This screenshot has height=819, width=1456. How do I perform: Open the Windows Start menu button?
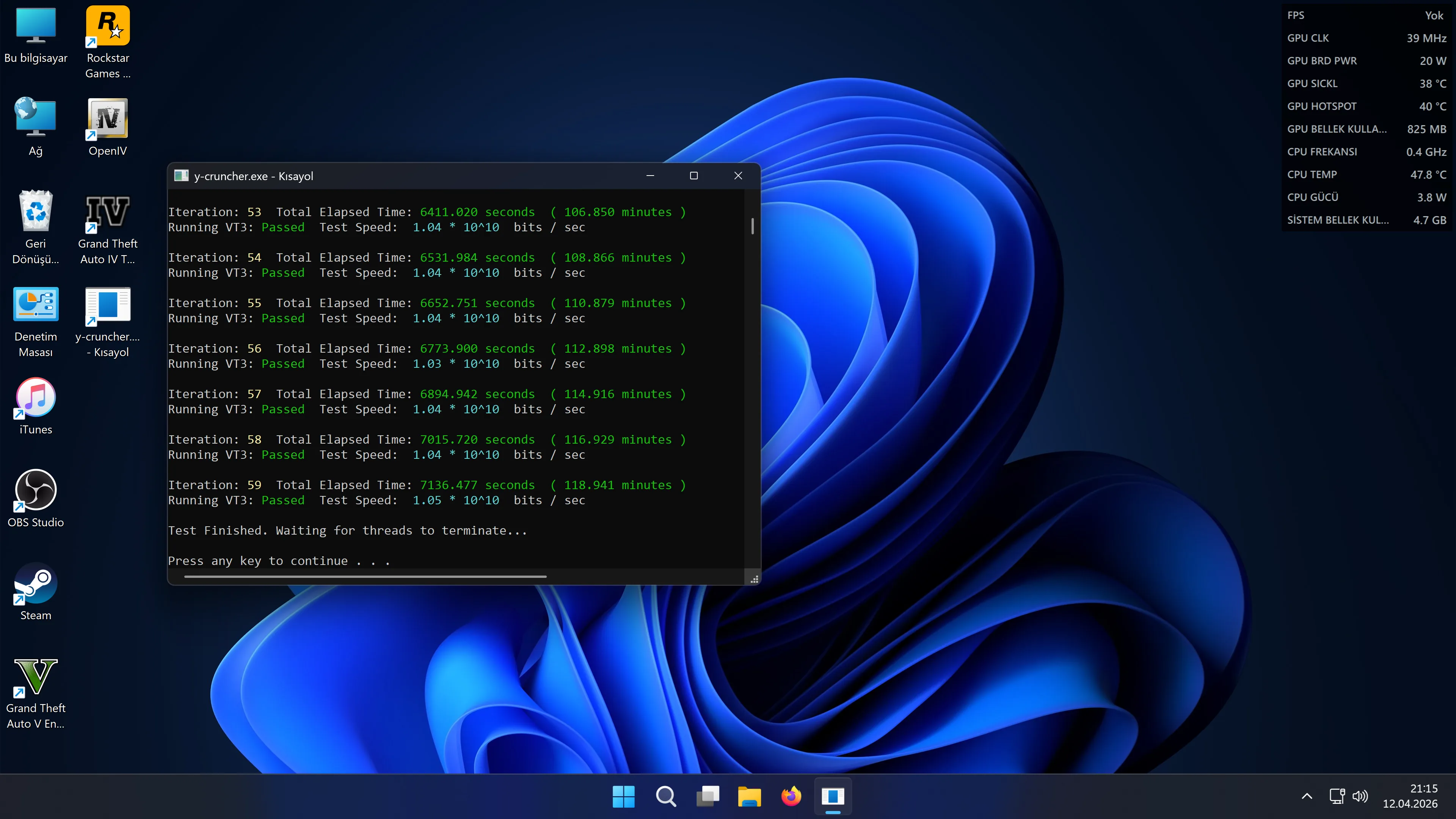[623, 796]
